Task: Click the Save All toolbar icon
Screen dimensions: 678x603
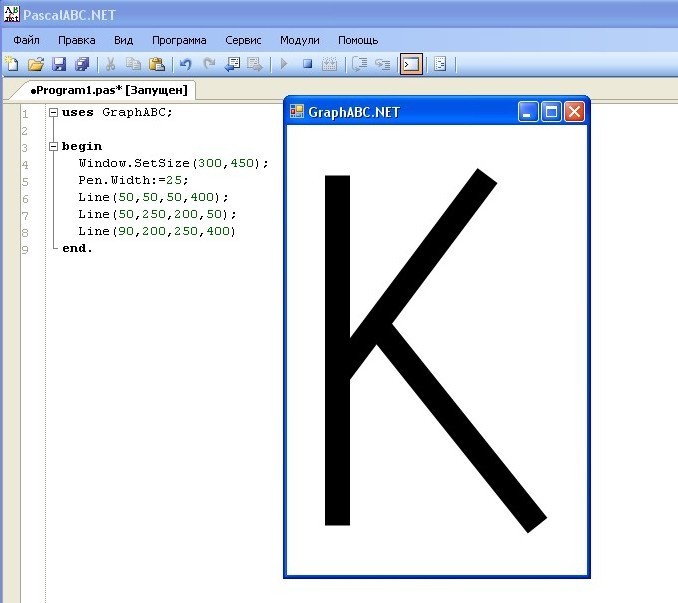Action: point(82,65)
